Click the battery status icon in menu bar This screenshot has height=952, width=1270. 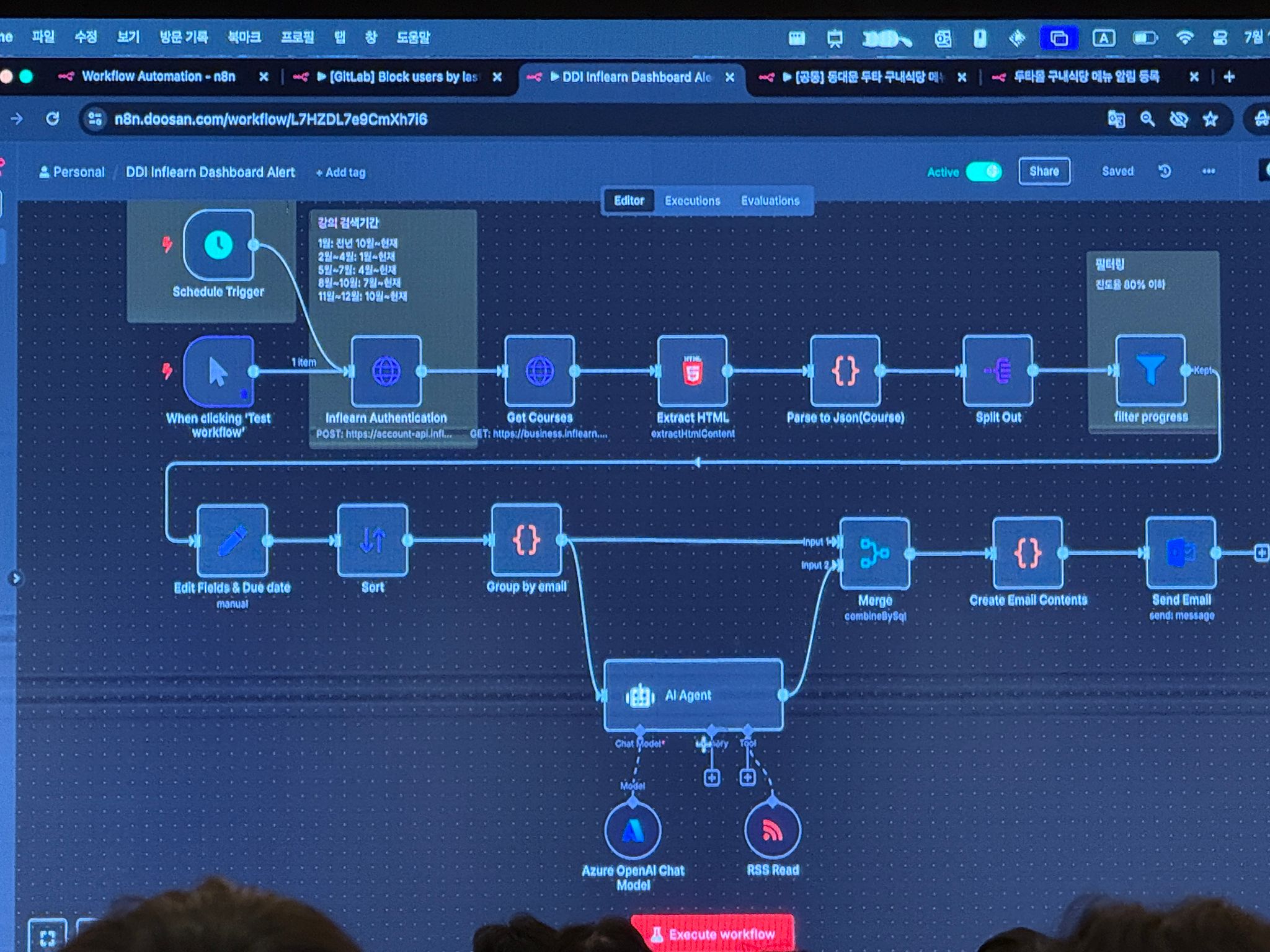pyautogui.click(x=1145, y=38)
